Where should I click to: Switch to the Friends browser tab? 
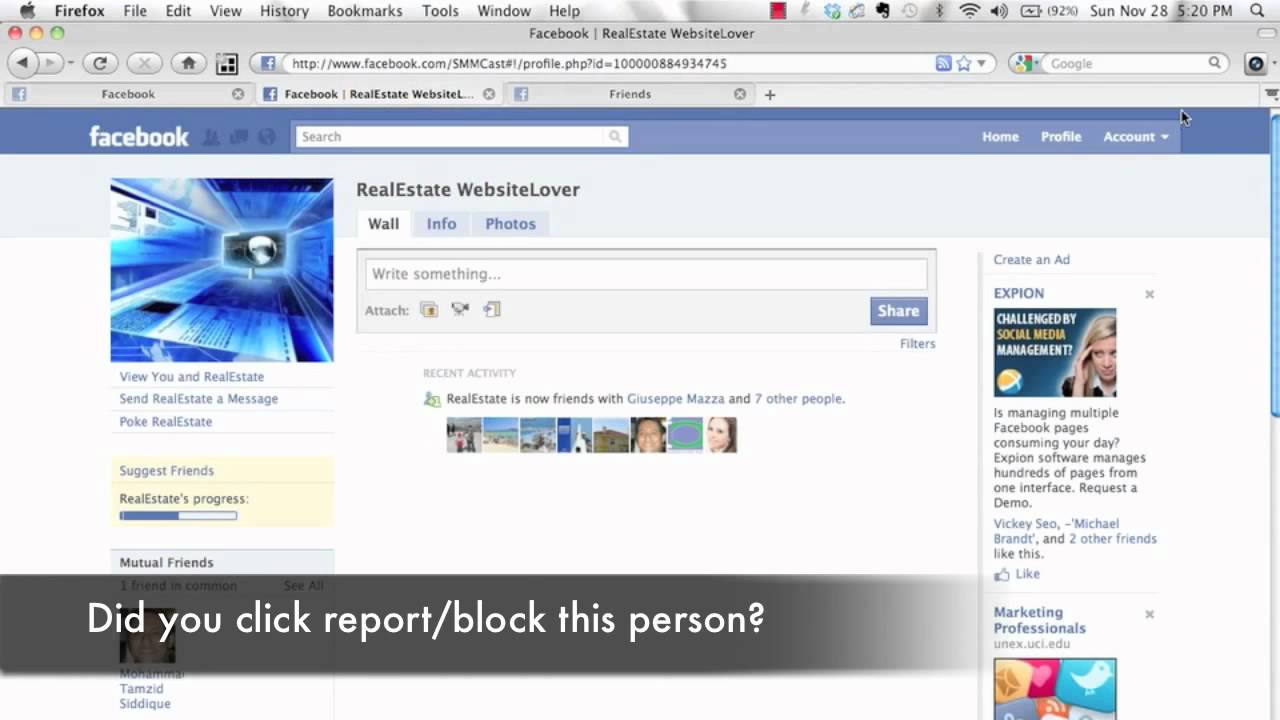630,94
